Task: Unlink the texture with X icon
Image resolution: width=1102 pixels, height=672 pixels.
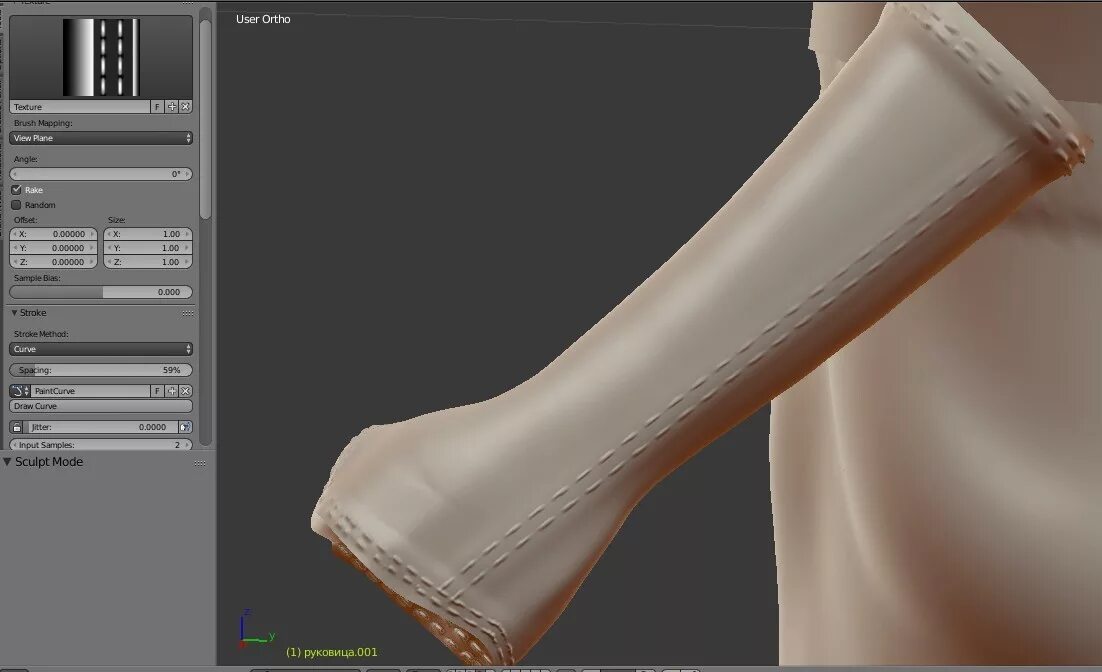Action: pos(186,107)
